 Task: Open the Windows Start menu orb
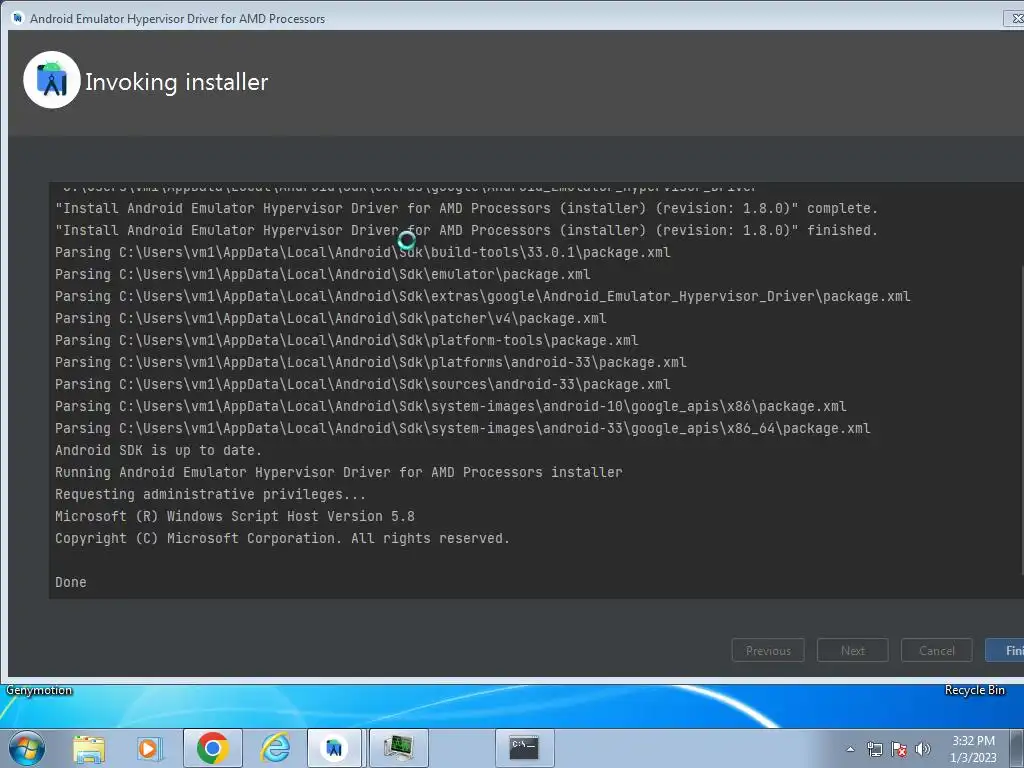click(27, 748)
